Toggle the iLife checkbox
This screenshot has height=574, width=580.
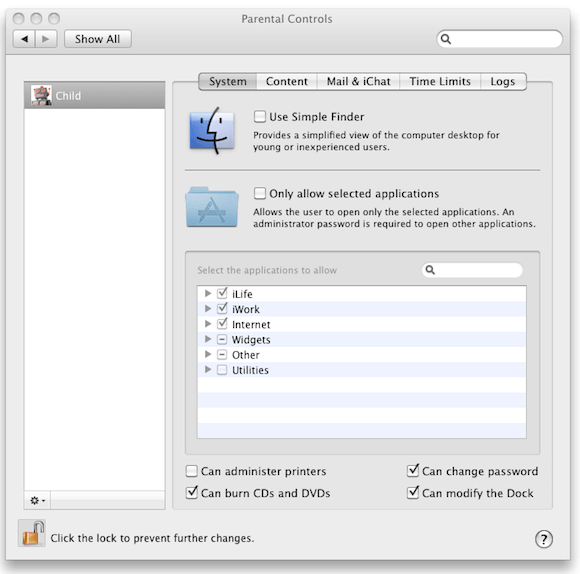pos(222,293)
